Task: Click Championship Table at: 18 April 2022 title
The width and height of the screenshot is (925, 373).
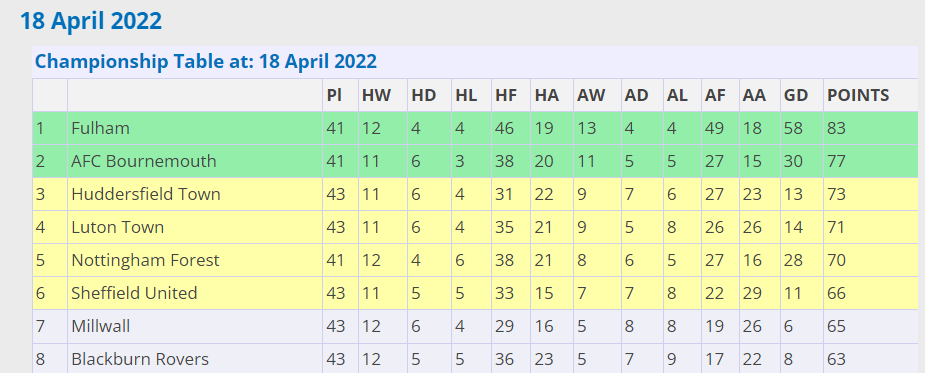Action: (x=206, y=61)
